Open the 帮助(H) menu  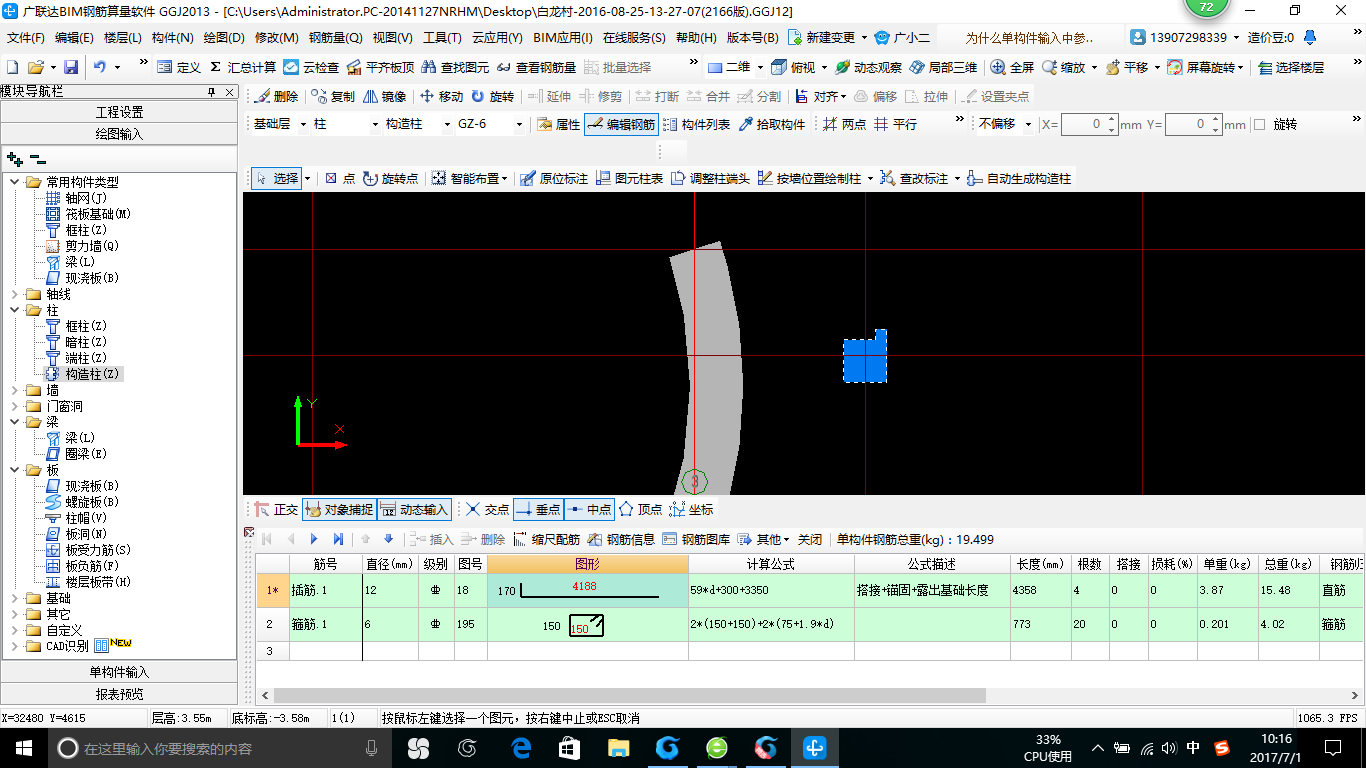coord(696,38)
